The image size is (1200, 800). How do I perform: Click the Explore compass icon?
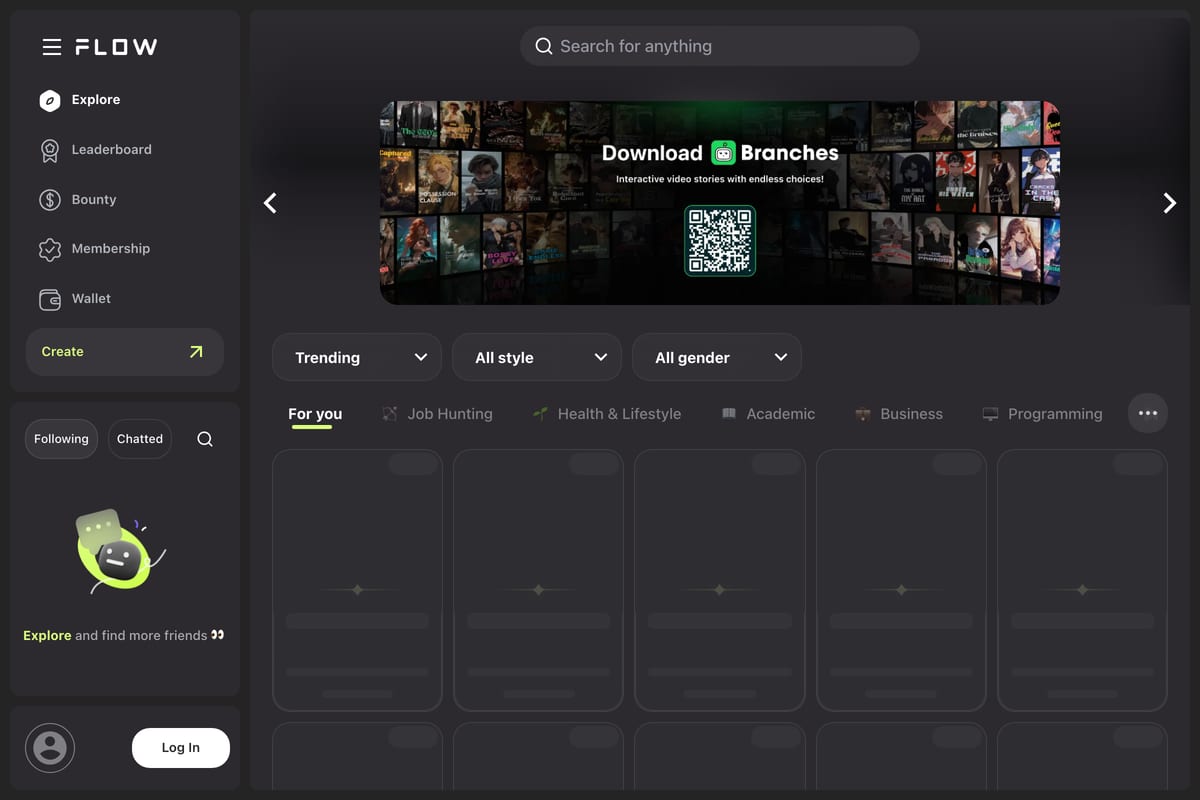pos(50,100)
